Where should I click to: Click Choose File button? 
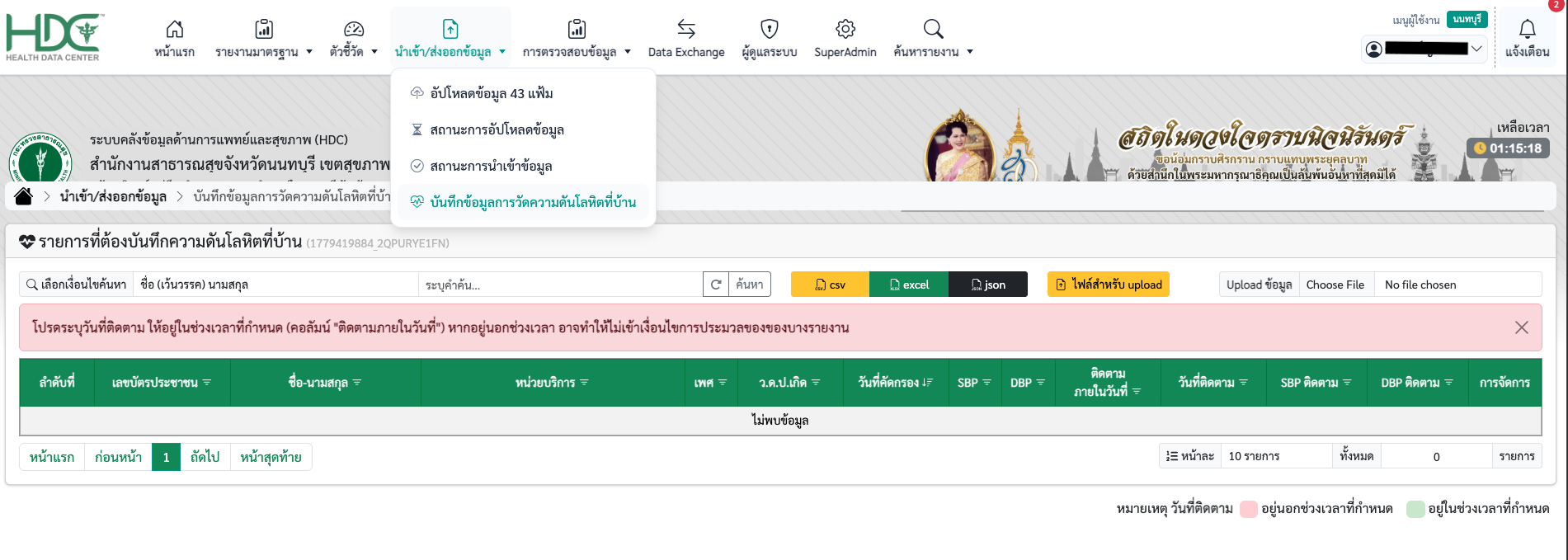point(1335,285)
